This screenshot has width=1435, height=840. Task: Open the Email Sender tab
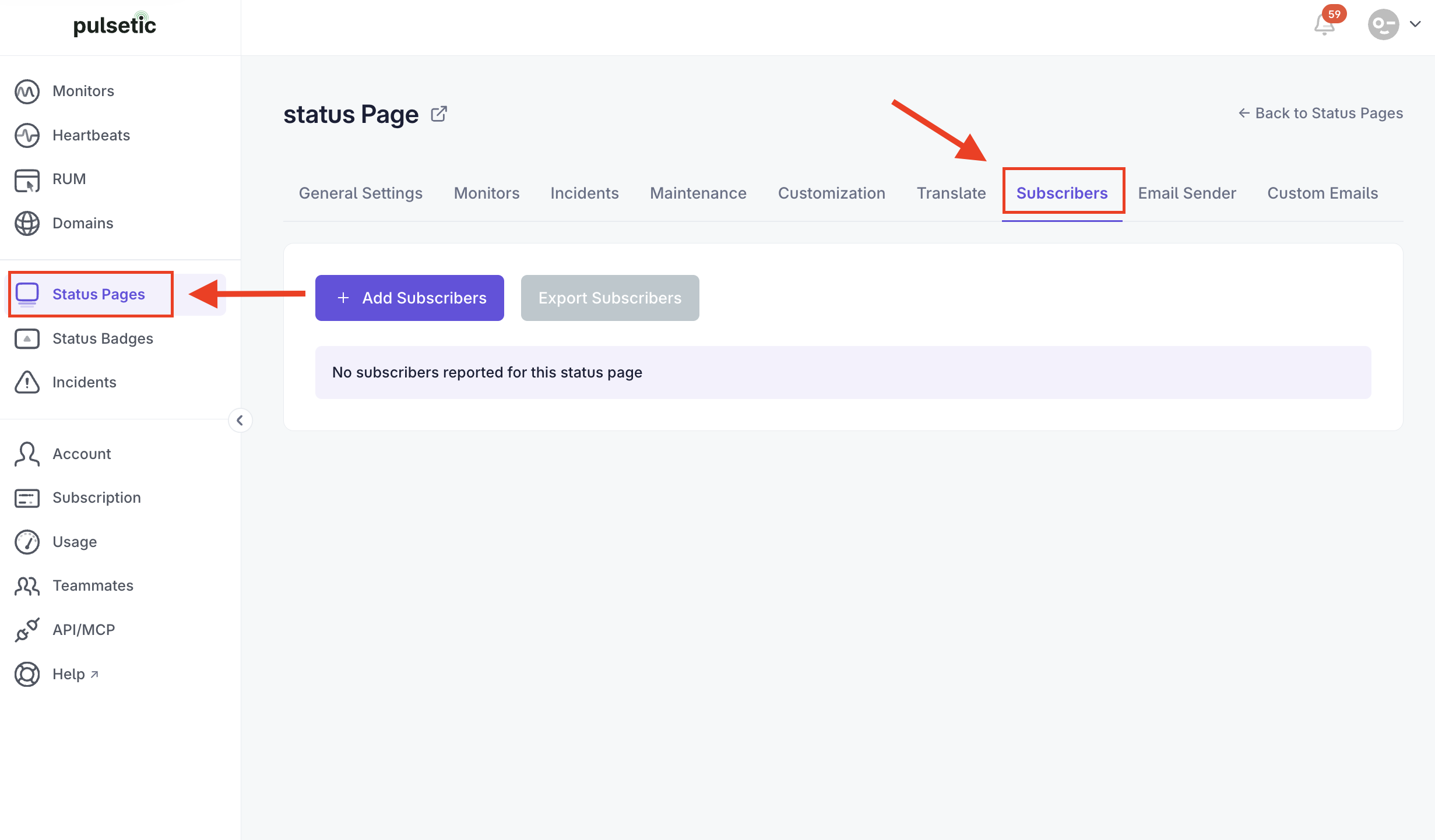pyautogui.click(x=1187, y=193)
